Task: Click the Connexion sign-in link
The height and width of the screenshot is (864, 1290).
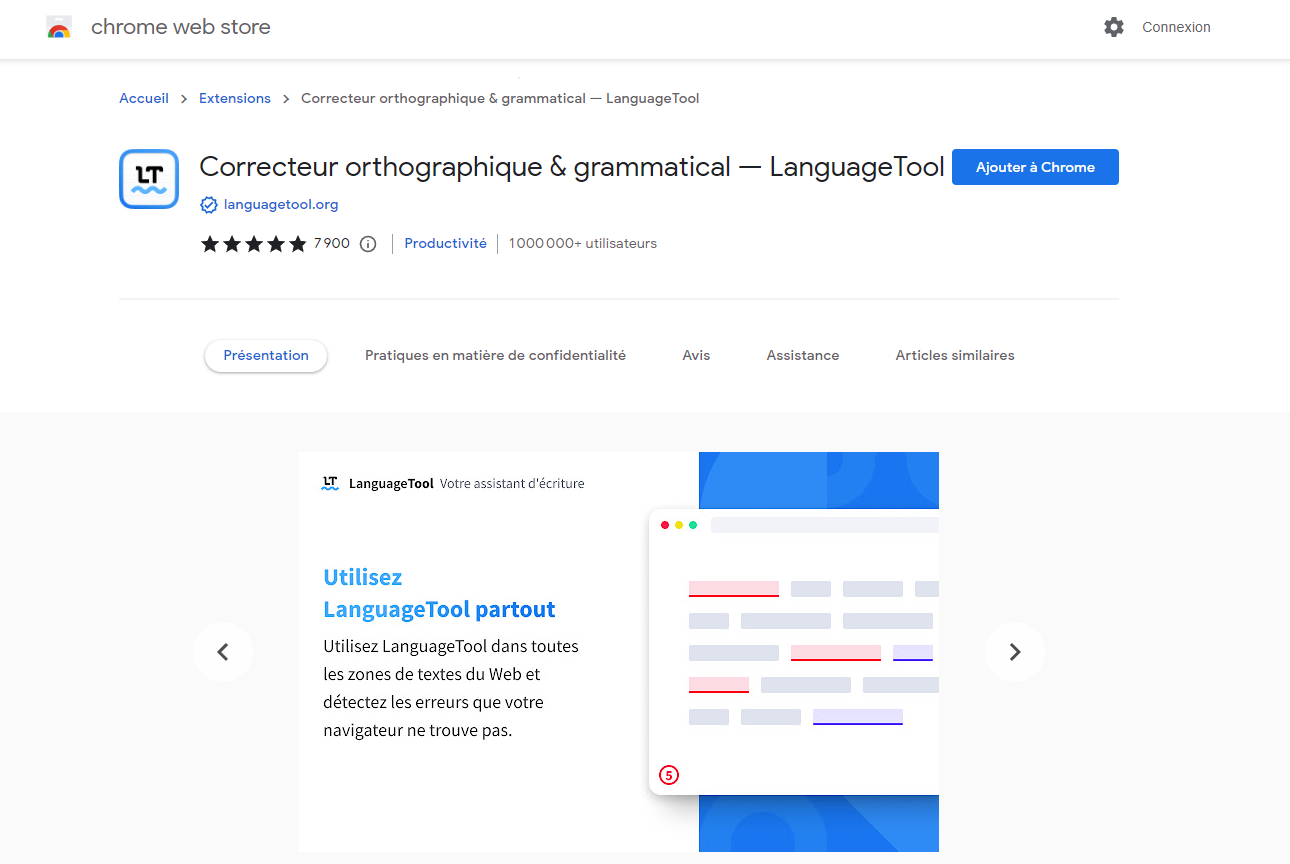Action: [1176, 27]
